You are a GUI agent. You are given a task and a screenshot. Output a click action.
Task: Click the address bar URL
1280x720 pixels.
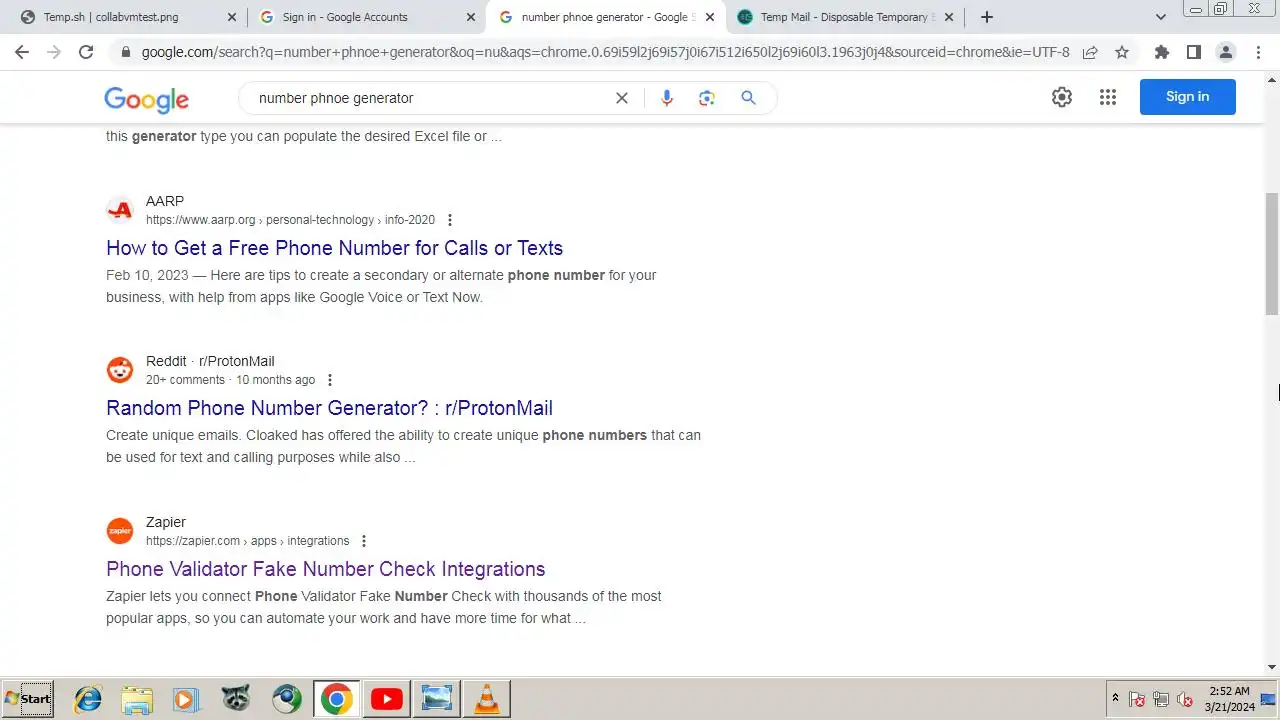point(605,52)
